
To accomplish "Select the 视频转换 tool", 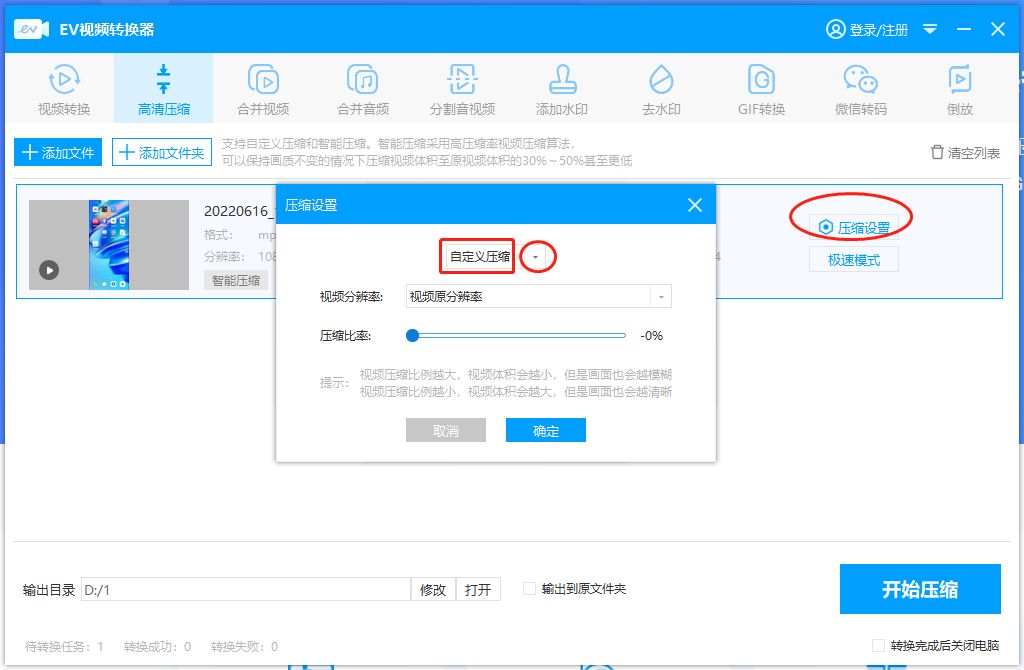I will 62,87.
